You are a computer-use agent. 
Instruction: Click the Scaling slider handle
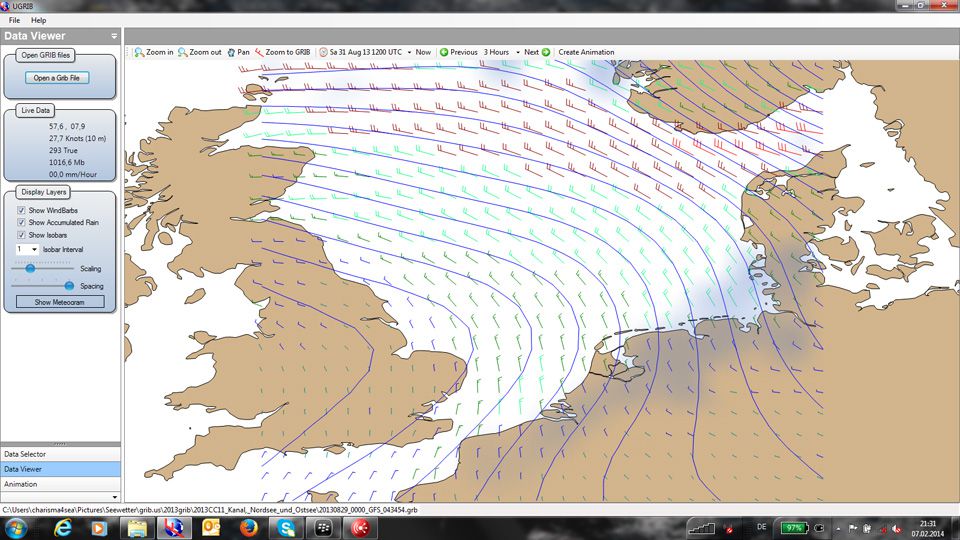[x=30, y=268]
